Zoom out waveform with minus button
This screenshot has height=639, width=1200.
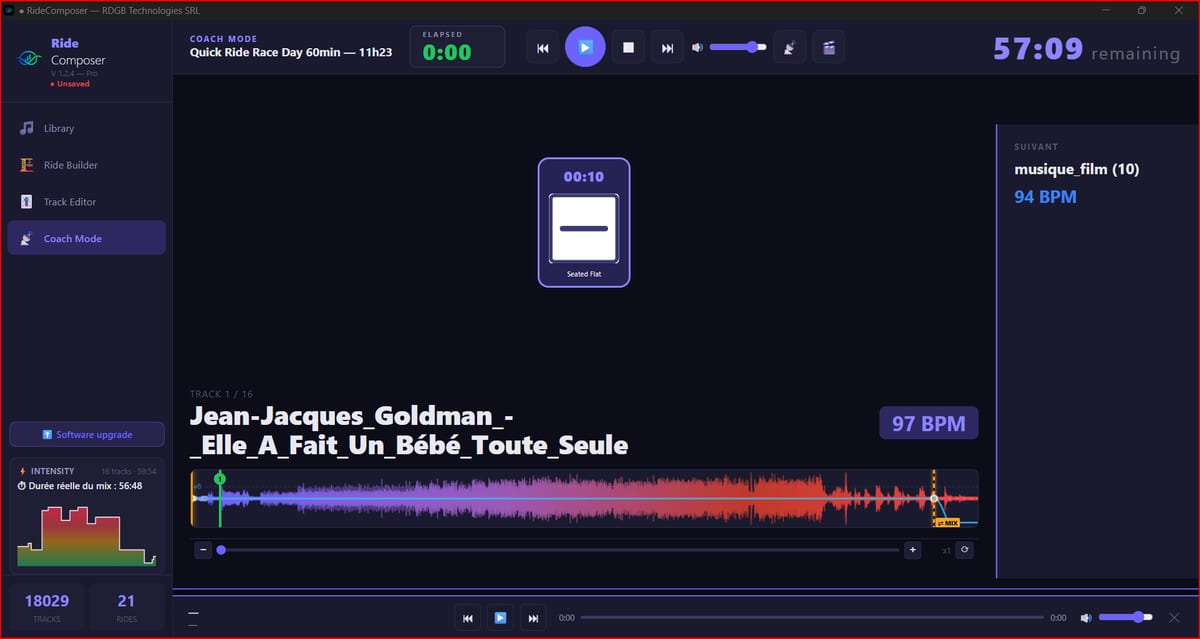[203, 550]
